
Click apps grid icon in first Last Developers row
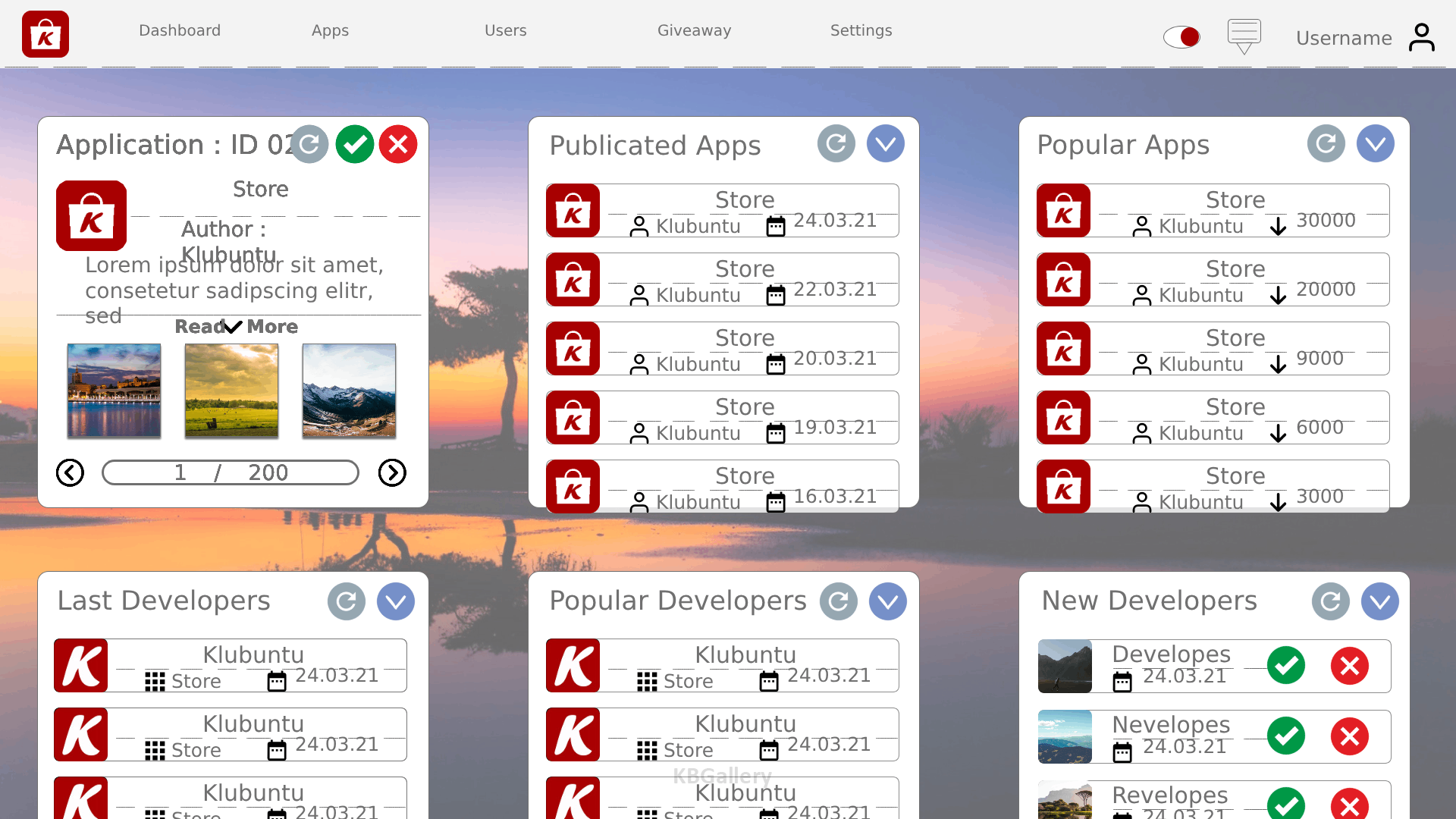[155, 682]
